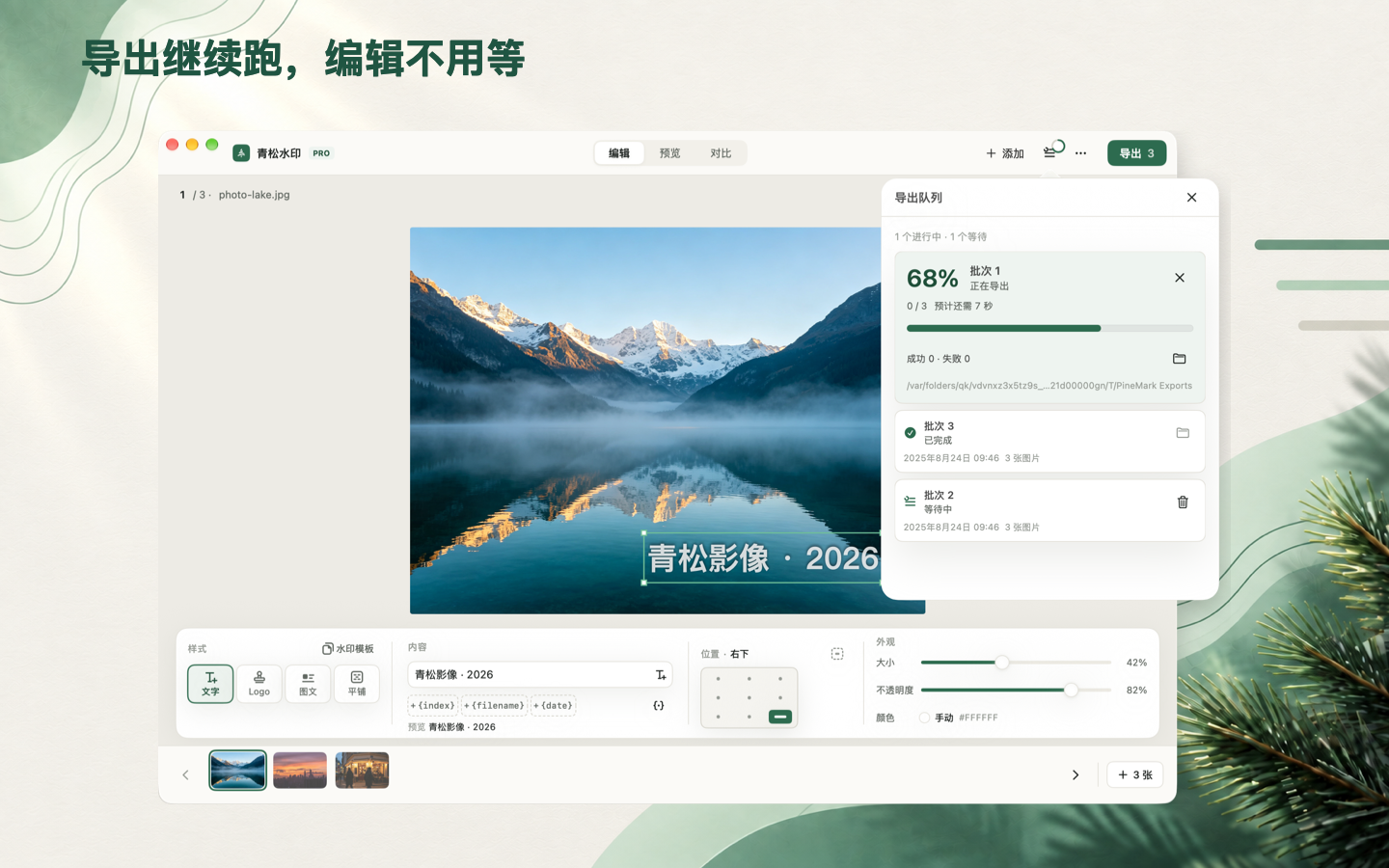Select the 文字 text watermark style

point(210,684)
